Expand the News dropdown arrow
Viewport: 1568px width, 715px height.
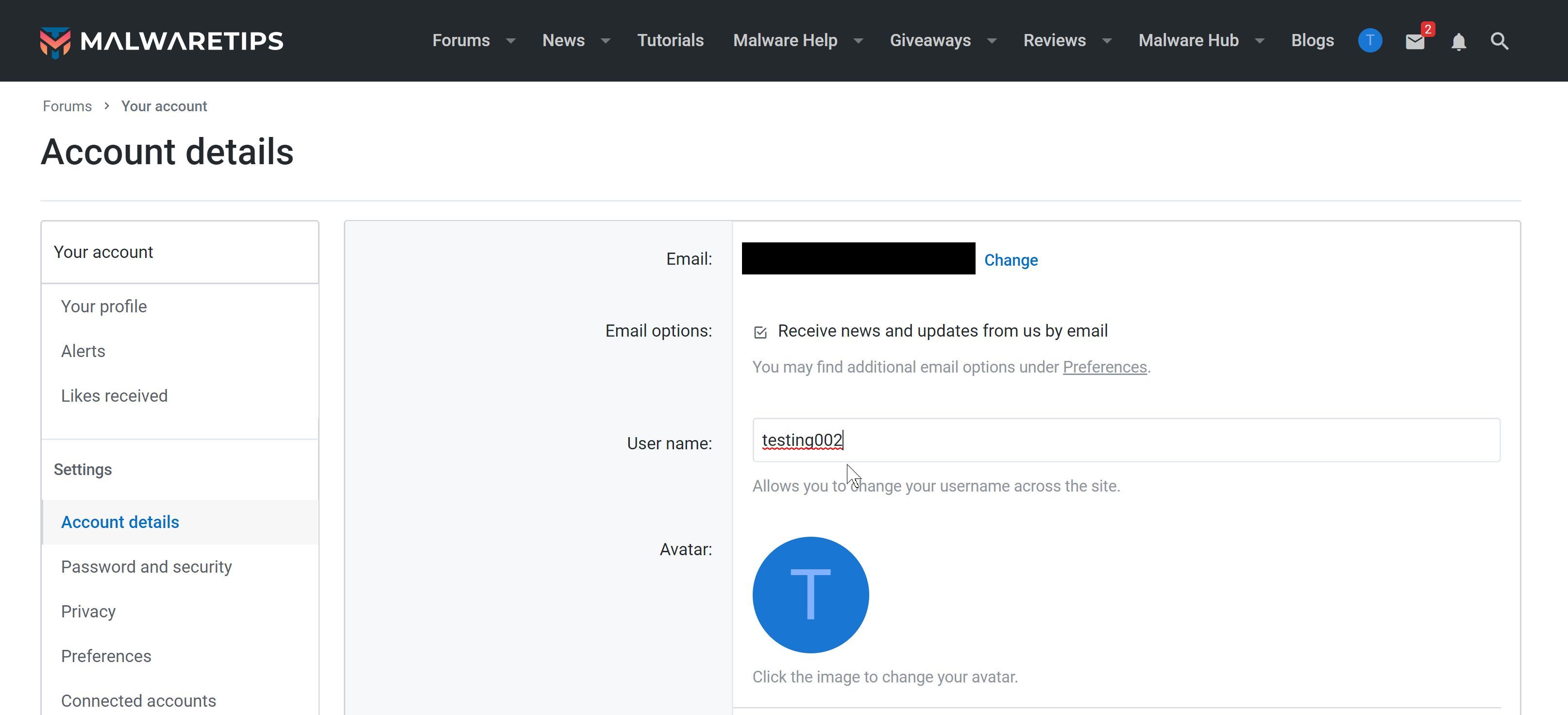click(606, 41)
